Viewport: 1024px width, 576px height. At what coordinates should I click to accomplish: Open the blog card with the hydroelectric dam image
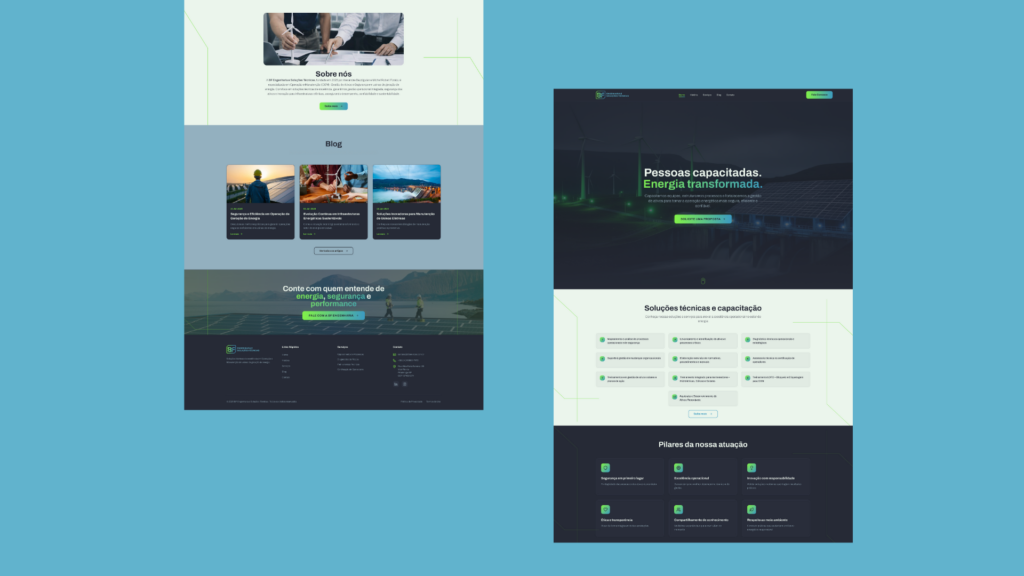click(406, 202)
